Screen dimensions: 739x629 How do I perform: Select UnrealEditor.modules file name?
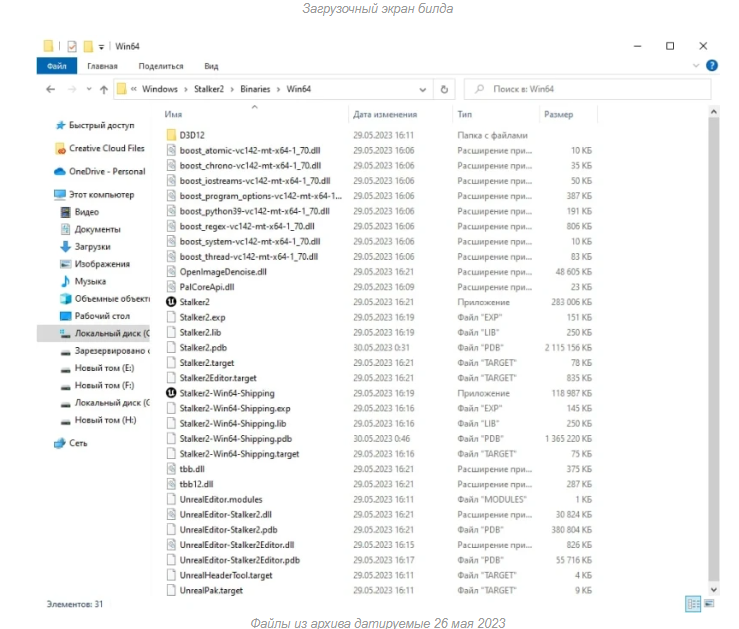[x=221, y=499]
